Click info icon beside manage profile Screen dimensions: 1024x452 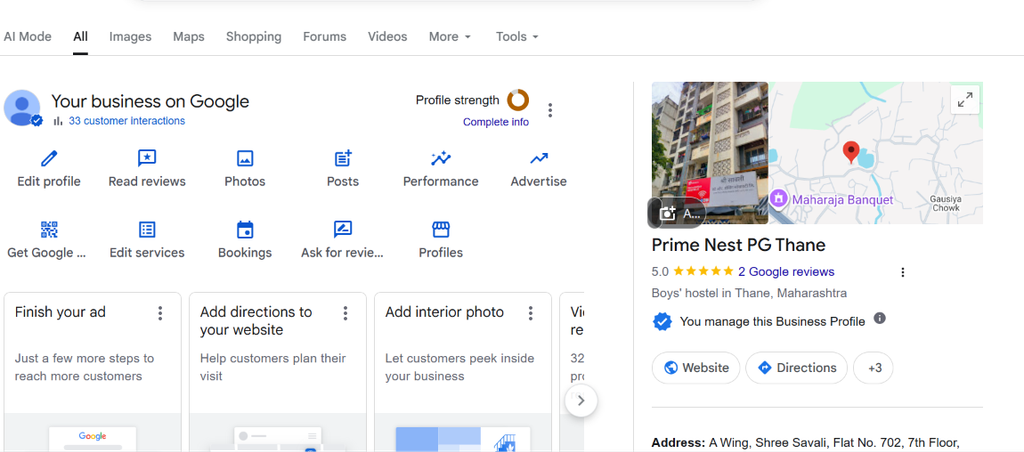(x=880, y=318)
